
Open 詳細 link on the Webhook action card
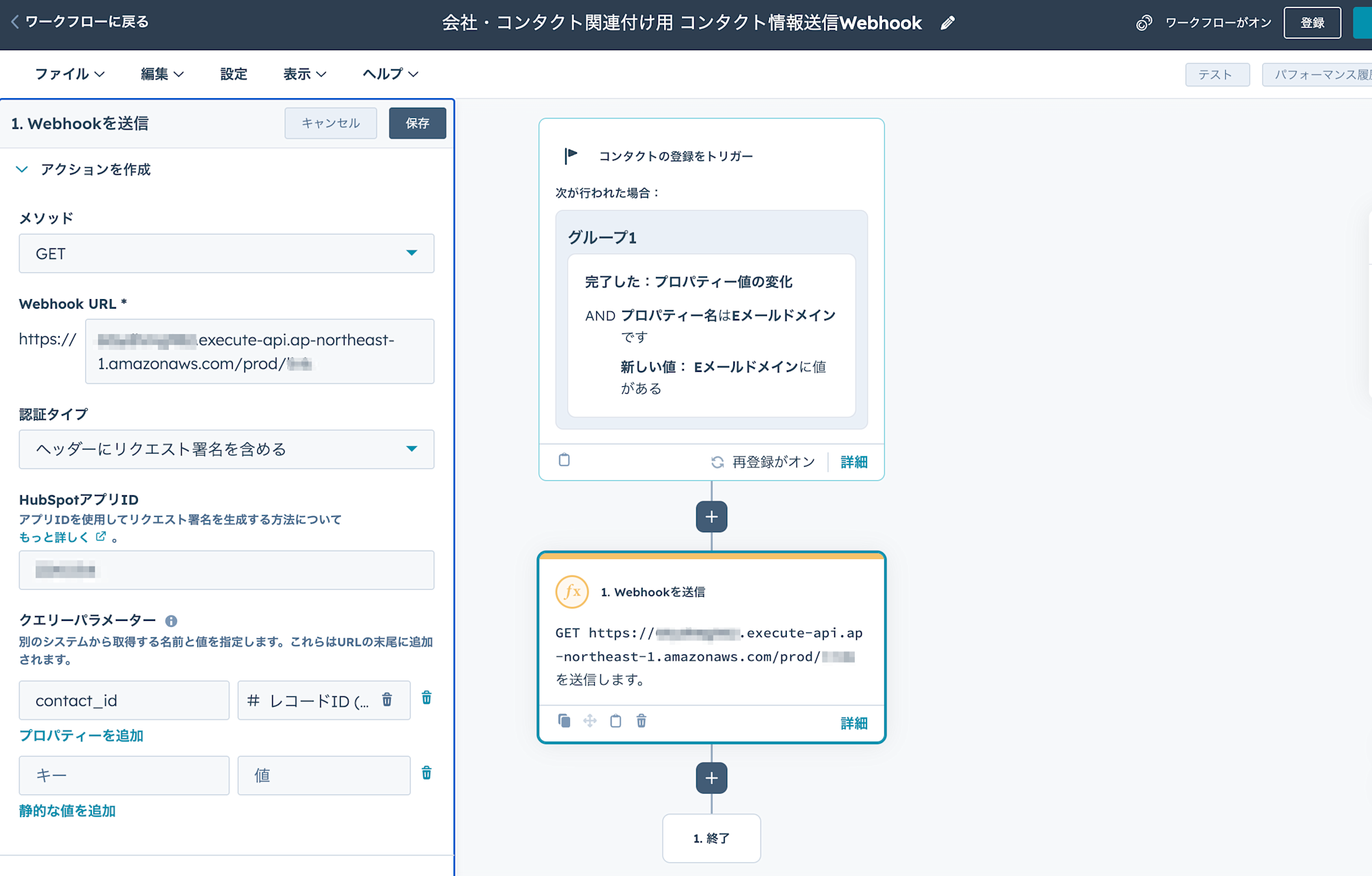click(854, 723)
